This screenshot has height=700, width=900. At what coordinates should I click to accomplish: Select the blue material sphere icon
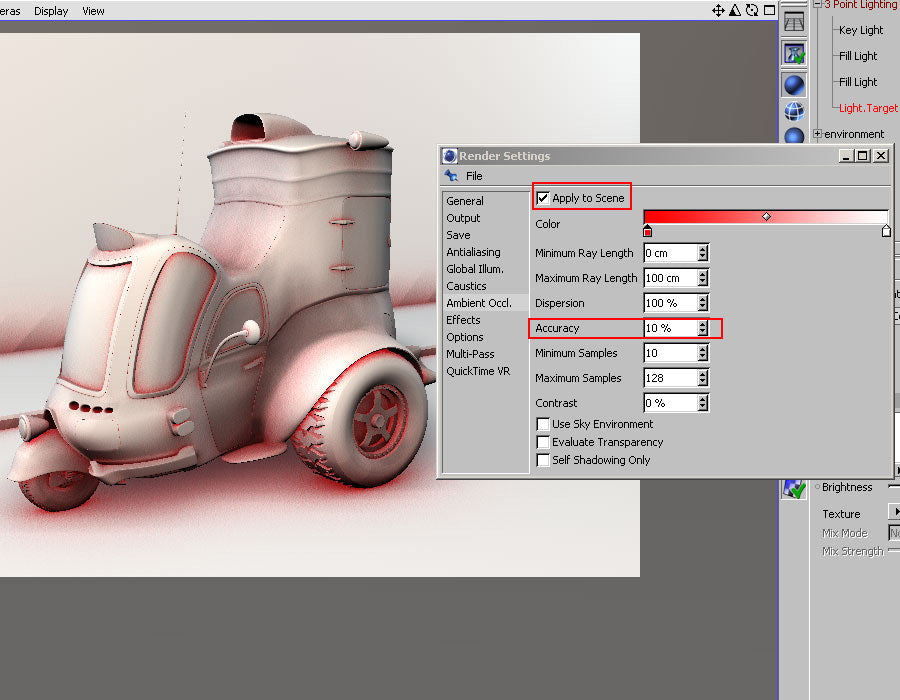click(x=794, y=84)
